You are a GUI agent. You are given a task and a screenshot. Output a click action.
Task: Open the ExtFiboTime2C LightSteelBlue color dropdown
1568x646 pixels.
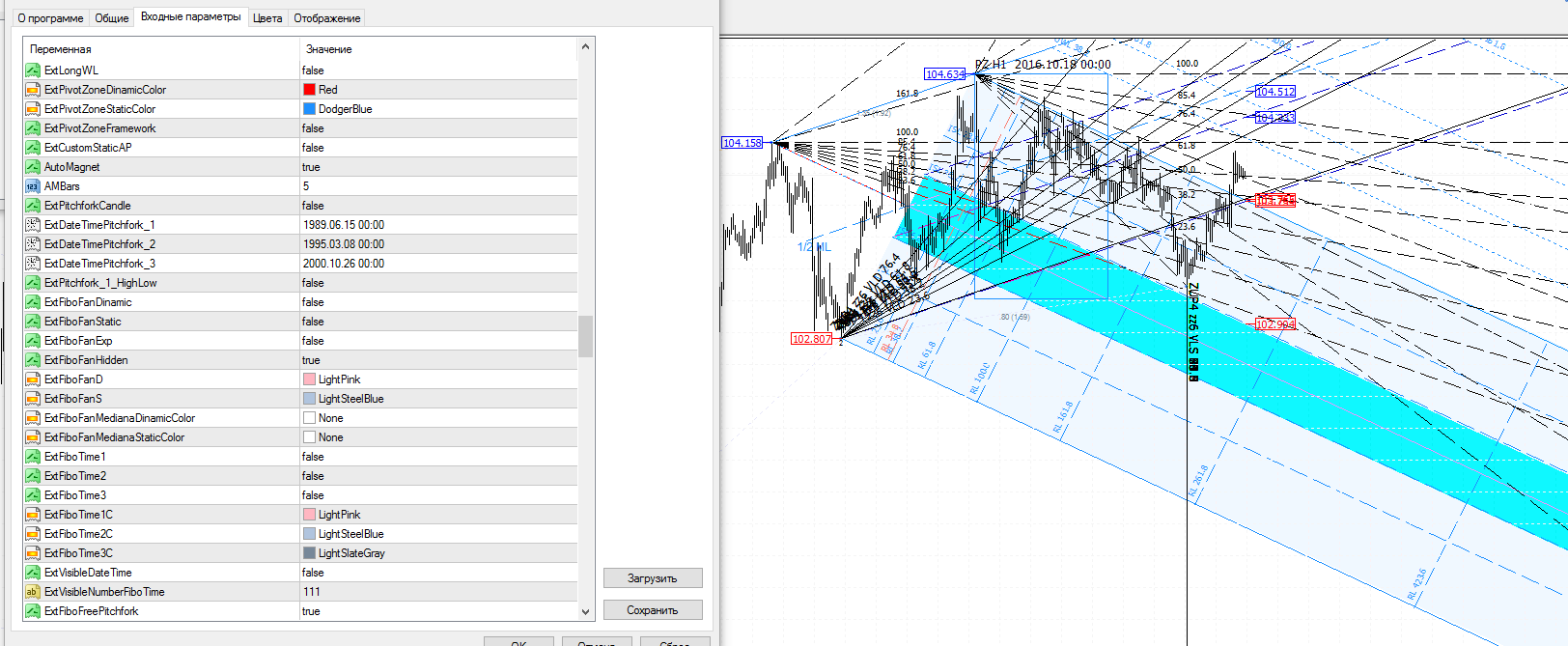coord(438,534)
